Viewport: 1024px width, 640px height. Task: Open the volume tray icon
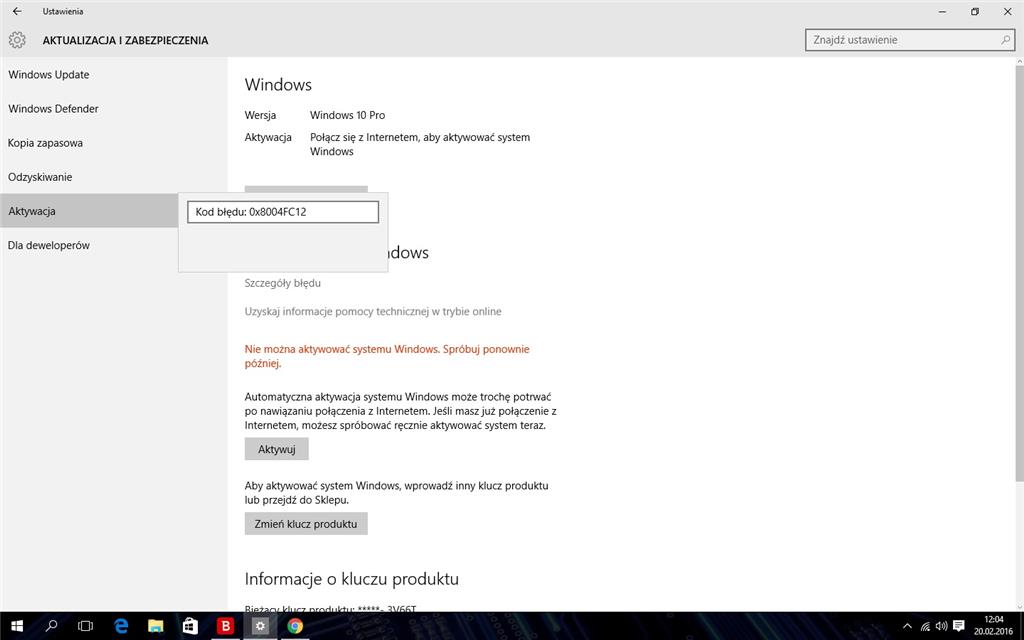click(941, 627)
